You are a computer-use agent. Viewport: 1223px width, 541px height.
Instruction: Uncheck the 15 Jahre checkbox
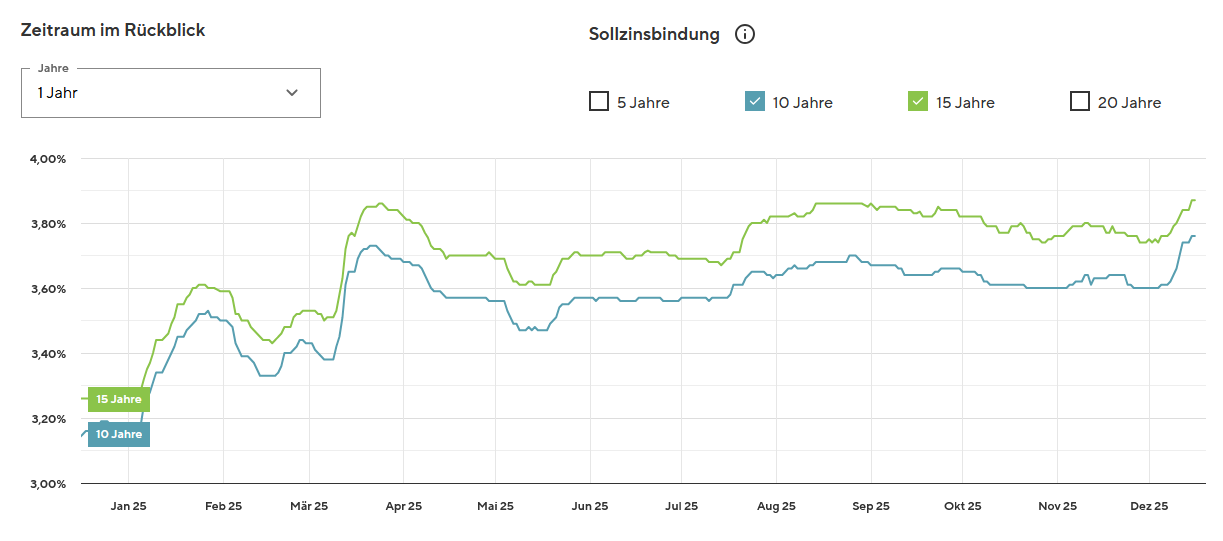[x=918, y=101]
